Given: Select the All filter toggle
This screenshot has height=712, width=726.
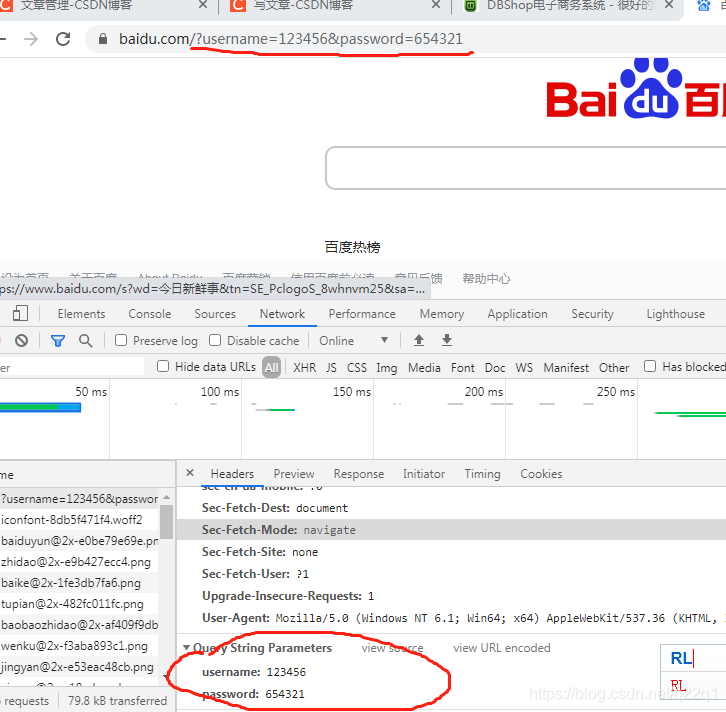Looking at the screenshot, I should pos(271,368).
